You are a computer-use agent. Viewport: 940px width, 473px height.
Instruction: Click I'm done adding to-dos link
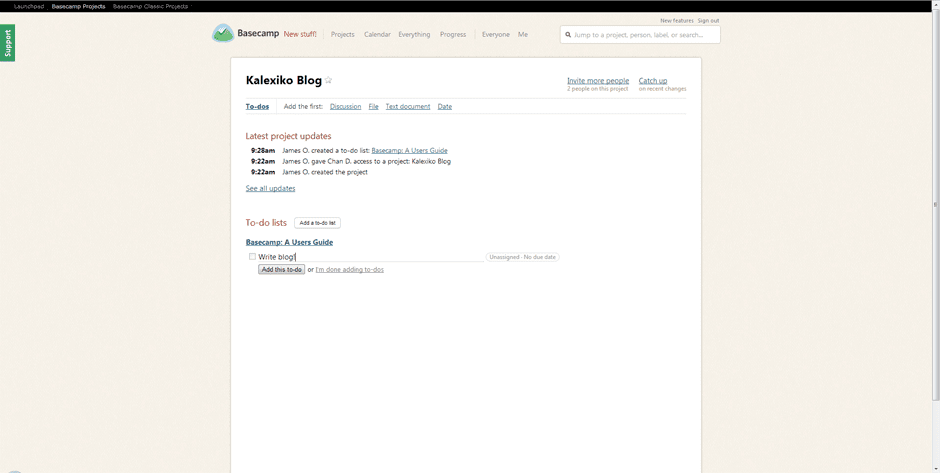(349, 270)
